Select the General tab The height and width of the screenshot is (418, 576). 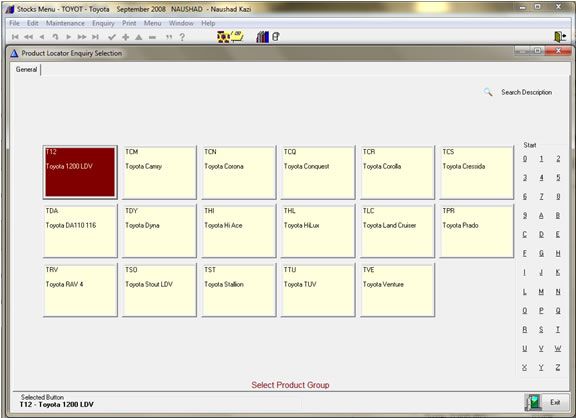[26, 69]
